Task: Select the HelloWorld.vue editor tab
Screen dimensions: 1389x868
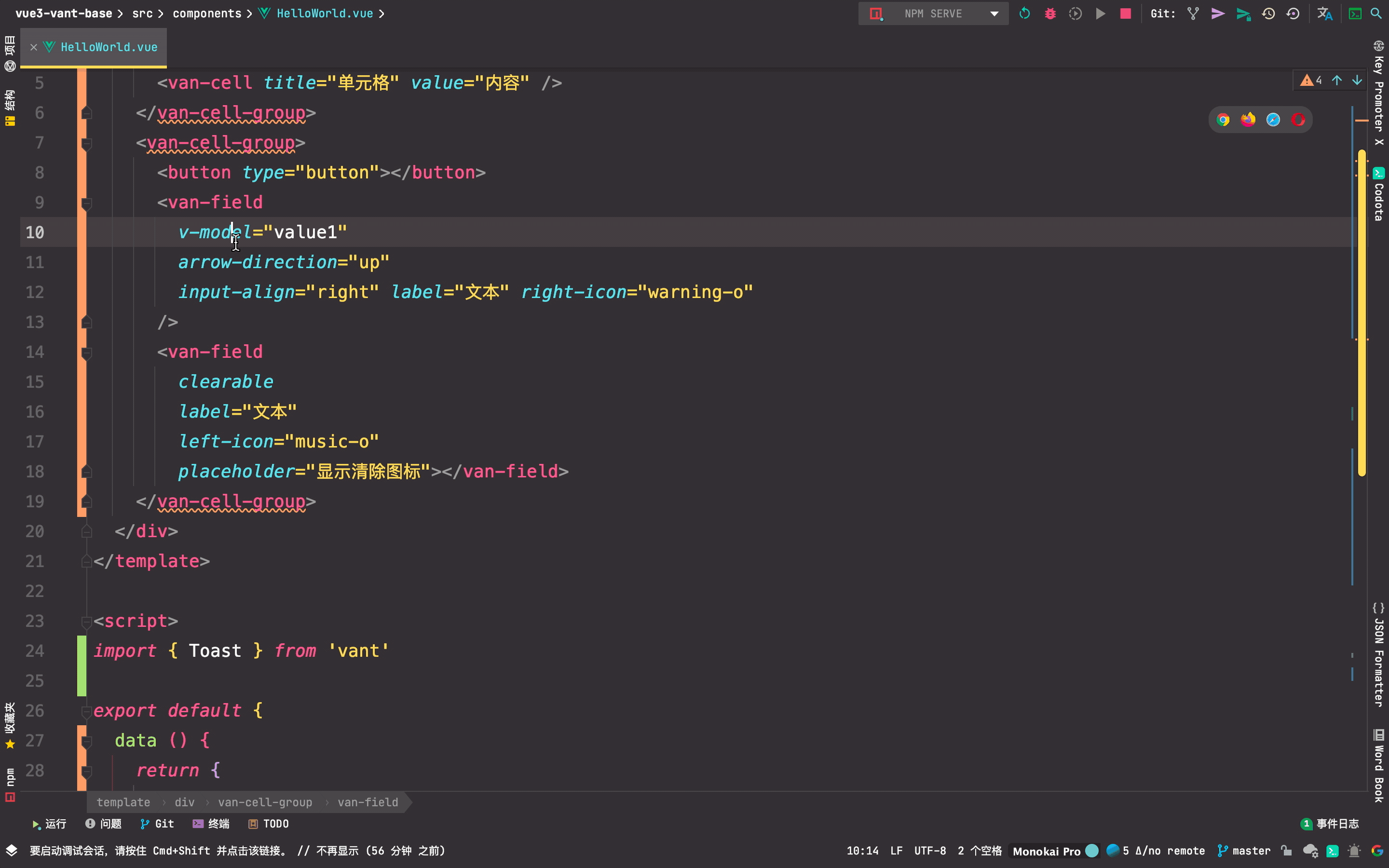Action: coord(109,47)
